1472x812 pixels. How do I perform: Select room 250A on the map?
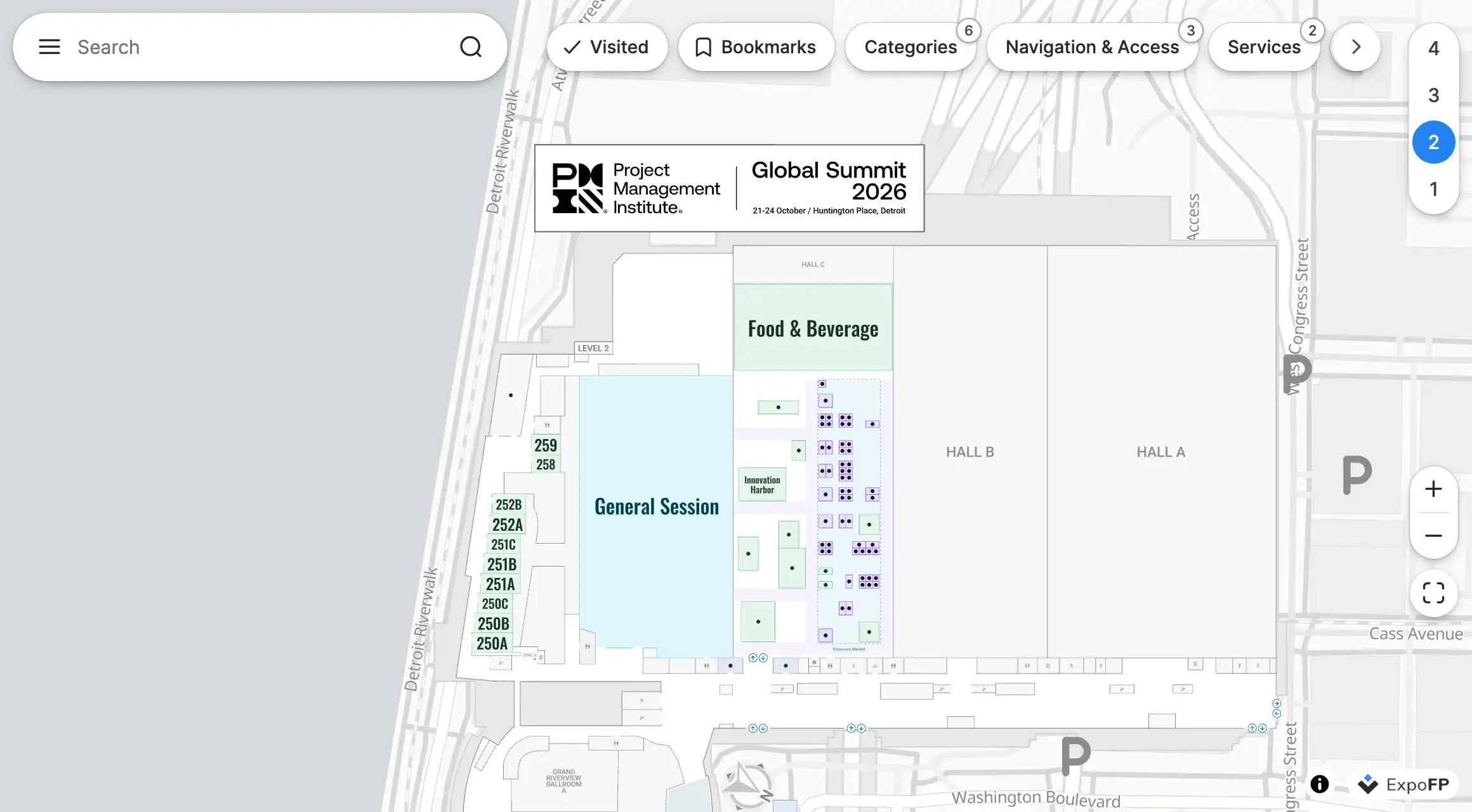coord(492,643)
